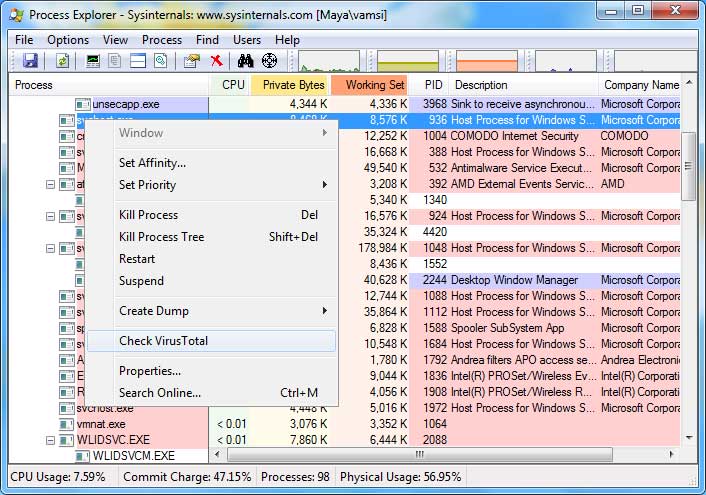Screen dimensions: 706x495
Task: Click the Process Explorer title bar icon
Action: pos(17,15)
